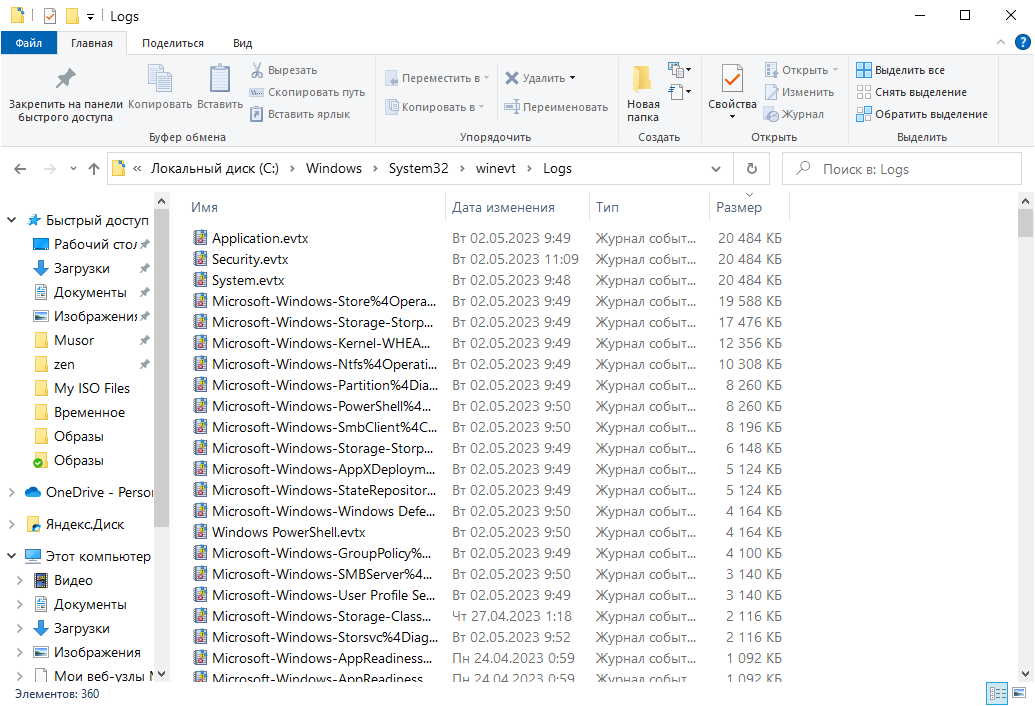Open Customize Quick Access Toolbar dropdown
Screen dimensions: 1035x706
(x=90, y=16)
